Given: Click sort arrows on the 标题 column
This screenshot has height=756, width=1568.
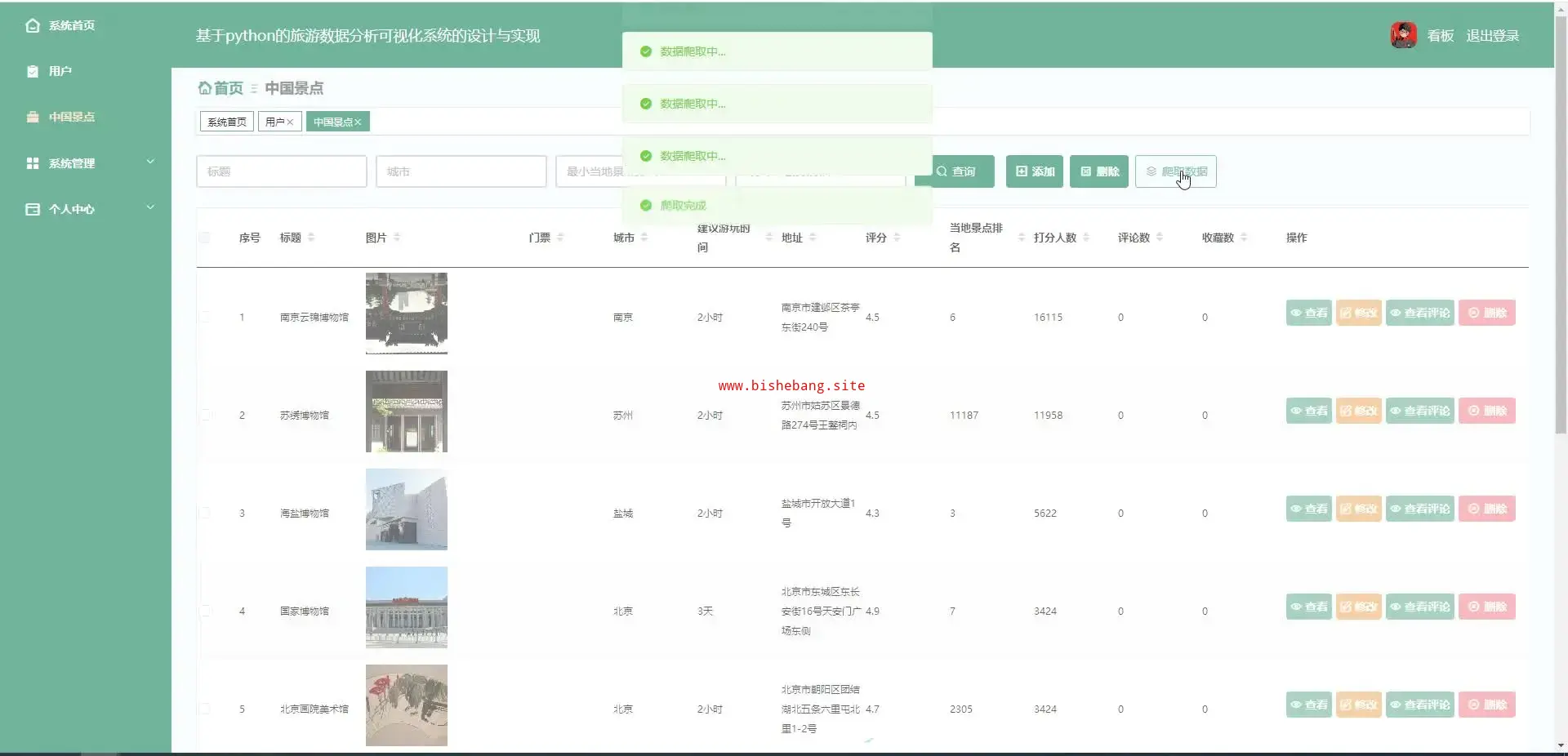Looking at the screenshot, I should (311, 238).
